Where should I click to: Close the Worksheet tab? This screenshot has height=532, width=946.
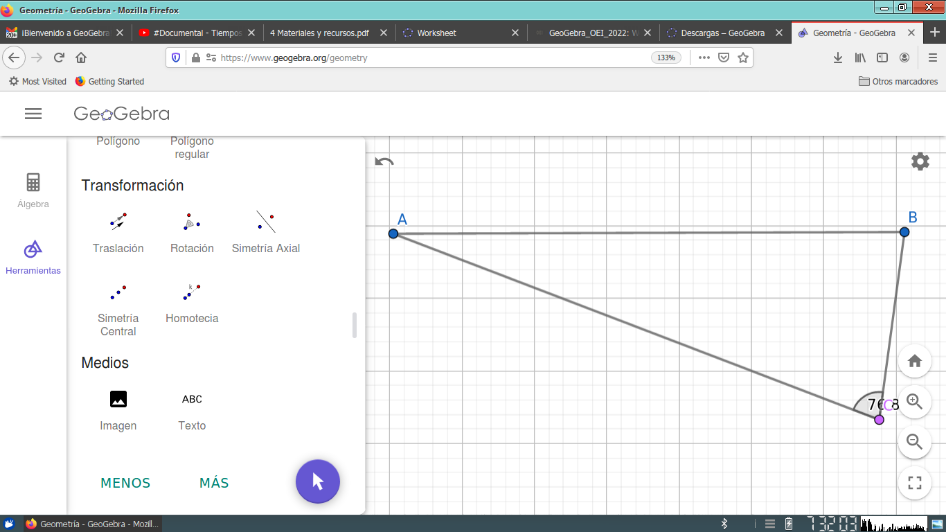tap(515, 33)
